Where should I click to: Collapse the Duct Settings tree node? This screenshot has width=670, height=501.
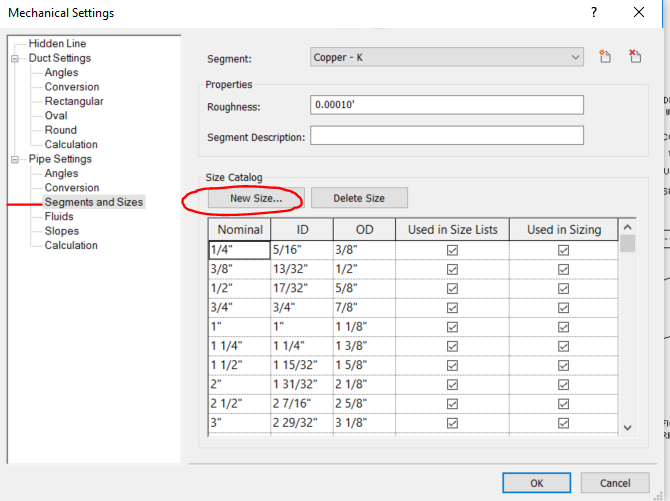point(15,59)
